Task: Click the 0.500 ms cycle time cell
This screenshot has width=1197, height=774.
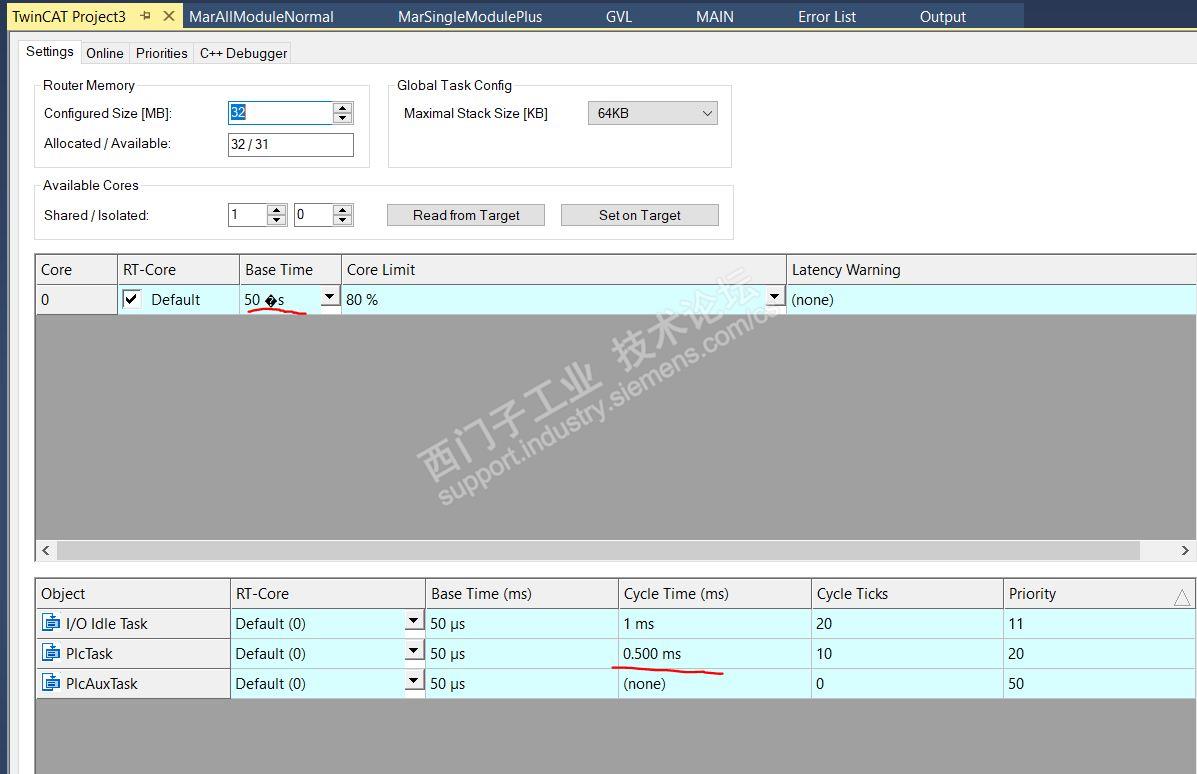Action: (x=715, y=653)
